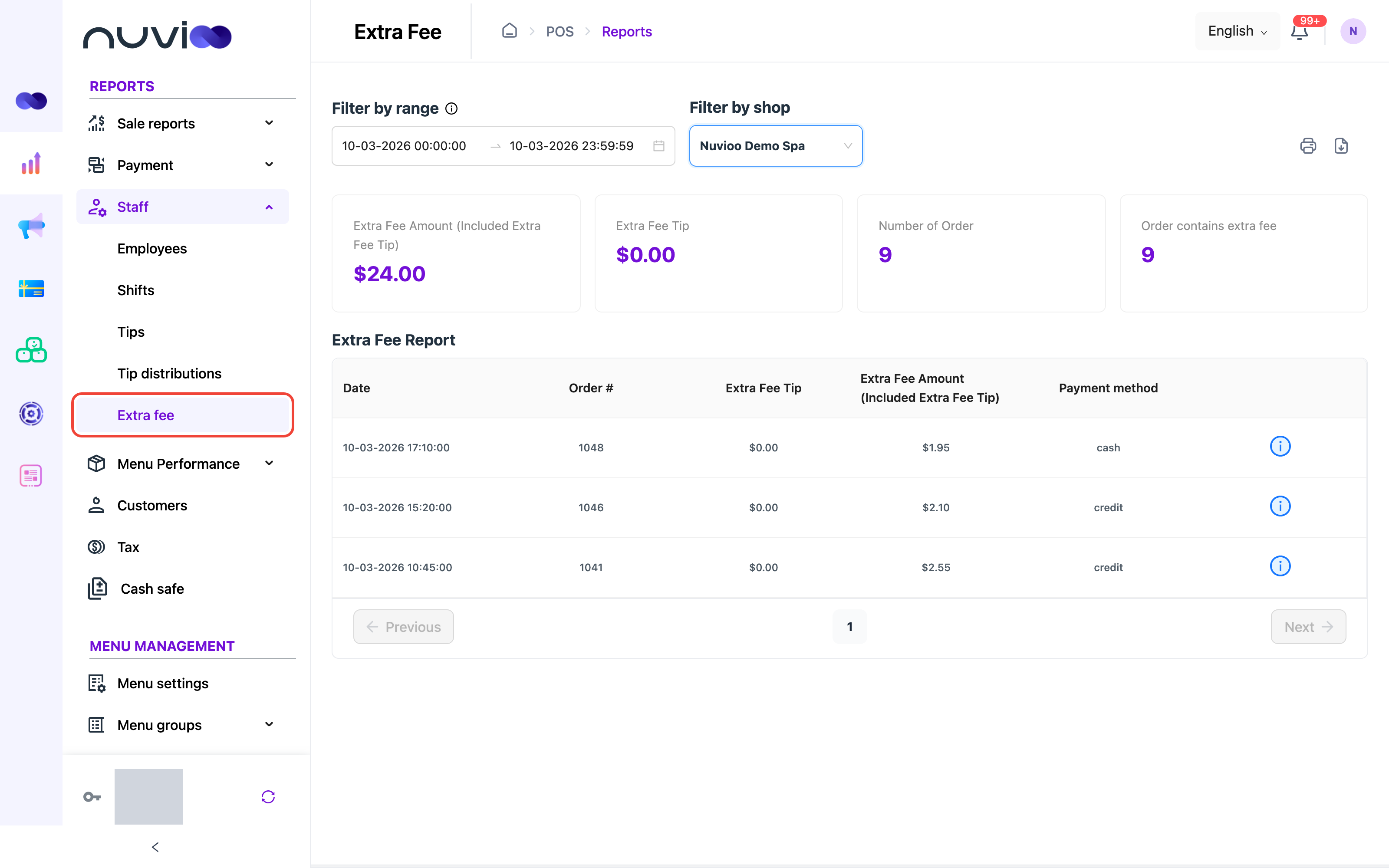Open the circular settings icon in left rail
This screenshot has width=1389, height=868.
tap(31, 413)
